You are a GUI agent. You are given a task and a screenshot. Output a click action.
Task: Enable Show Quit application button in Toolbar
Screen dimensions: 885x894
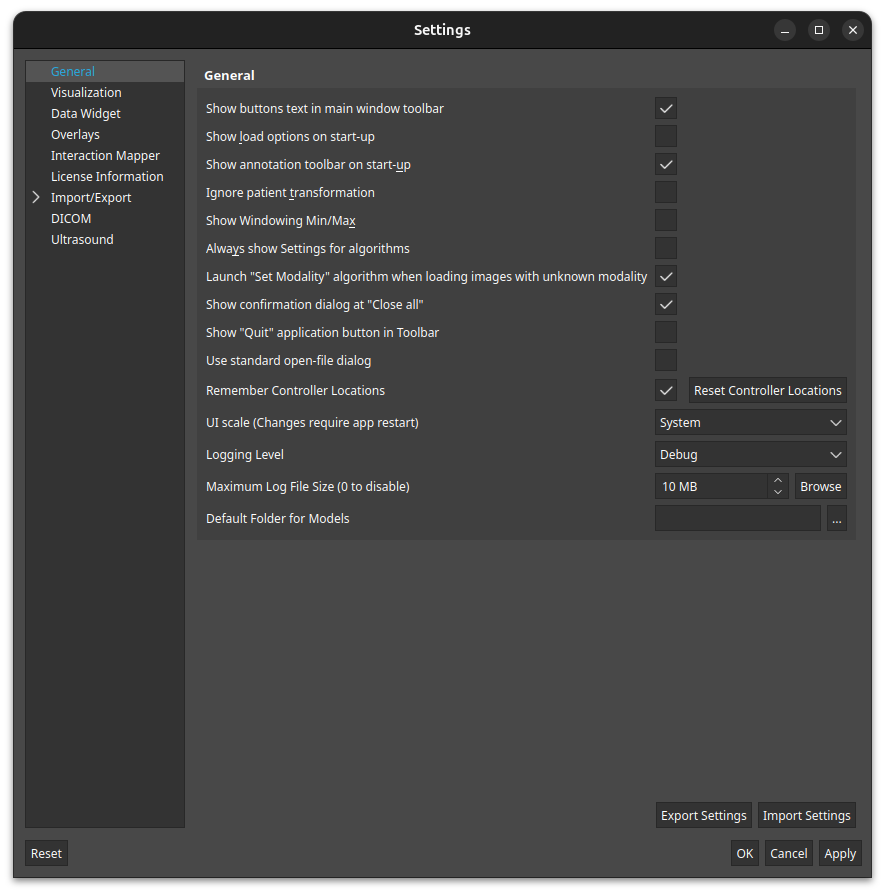click(665, 332)
